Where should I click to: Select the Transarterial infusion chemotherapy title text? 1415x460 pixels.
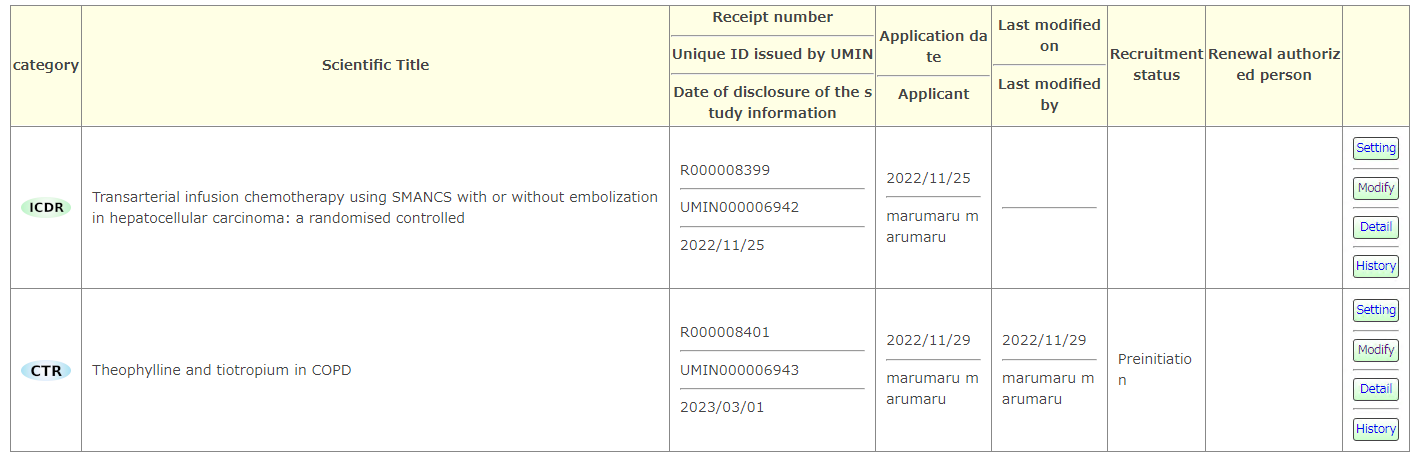coord(375,207)
